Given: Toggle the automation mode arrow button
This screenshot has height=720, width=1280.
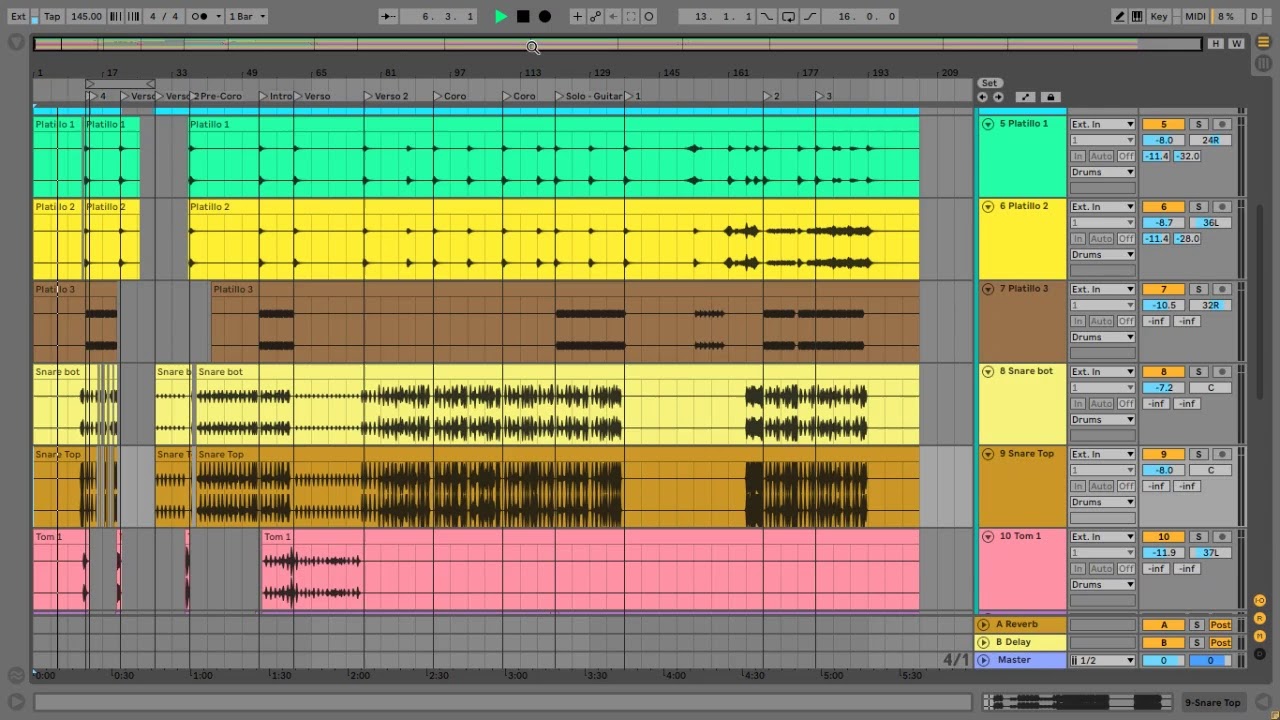Looking at the screenshot, I should click(1025, 97).
